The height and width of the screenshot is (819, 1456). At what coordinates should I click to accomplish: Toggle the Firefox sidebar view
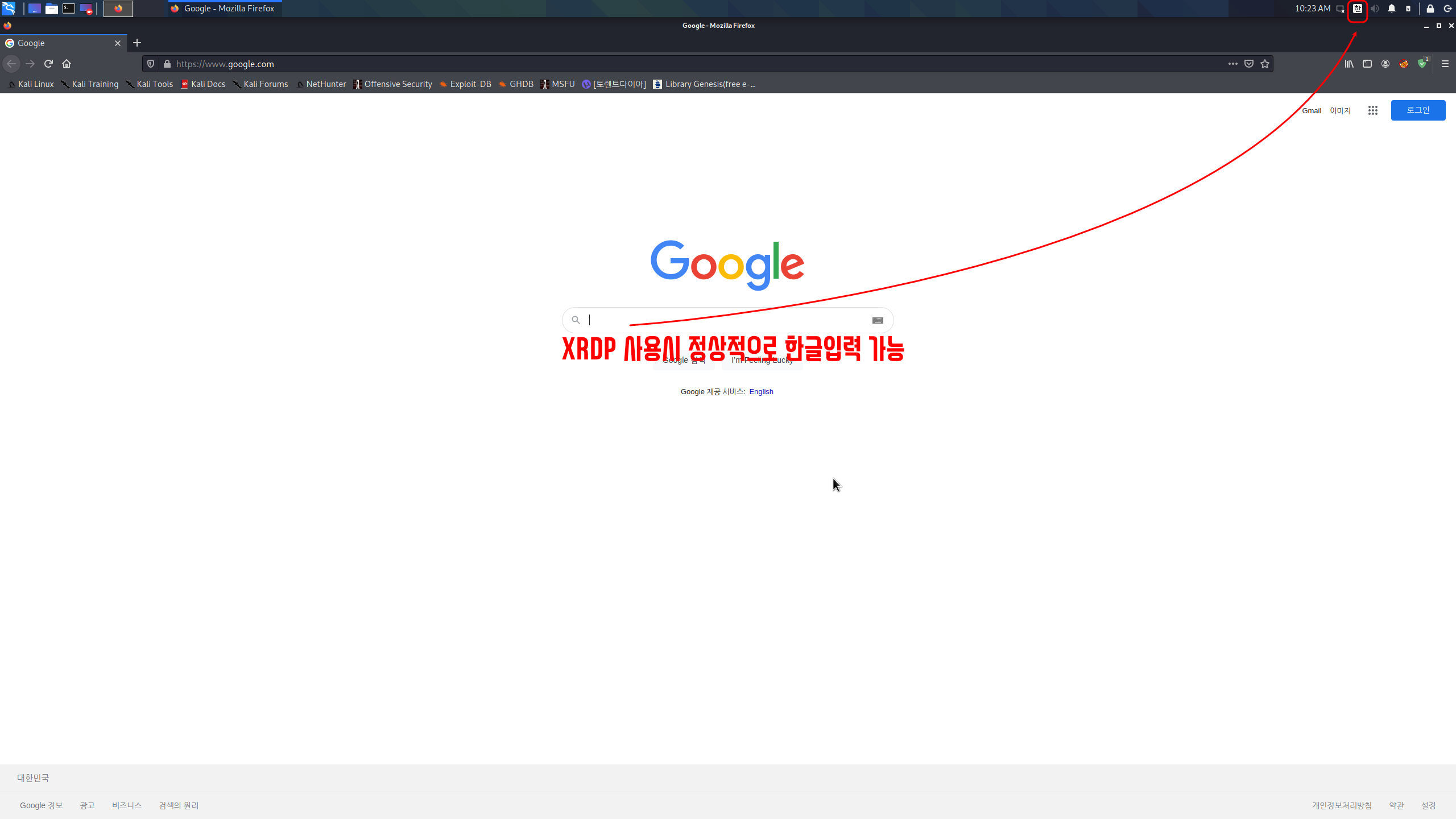(1367, 64)
